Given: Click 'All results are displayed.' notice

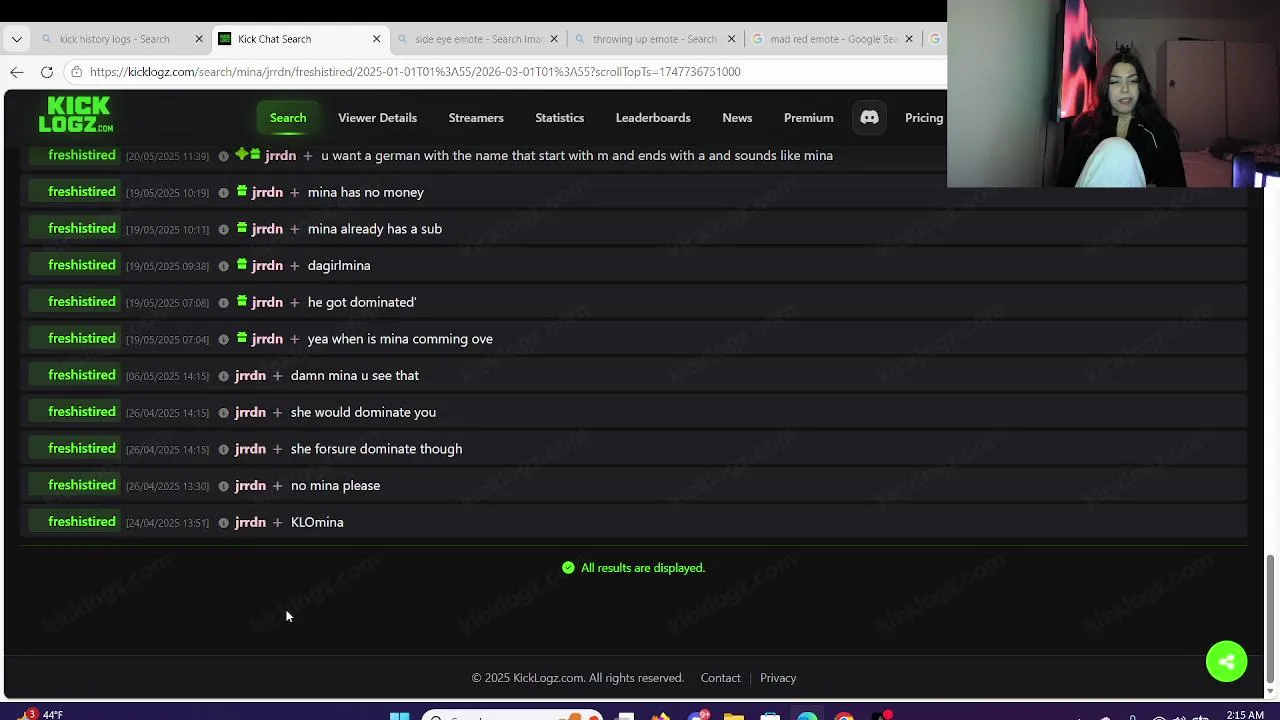Looking at the screenshot, I should (x=633, y=568).
